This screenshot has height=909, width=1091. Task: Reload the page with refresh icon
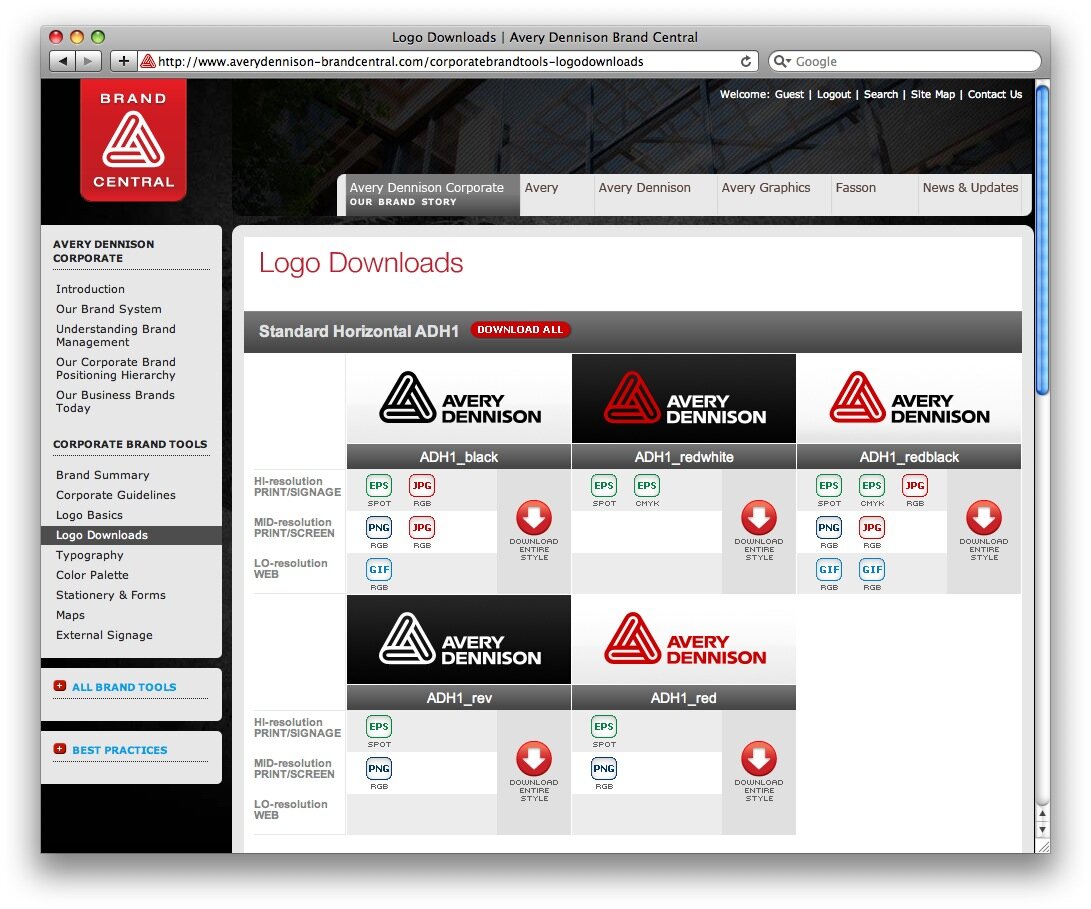point(746,61)
